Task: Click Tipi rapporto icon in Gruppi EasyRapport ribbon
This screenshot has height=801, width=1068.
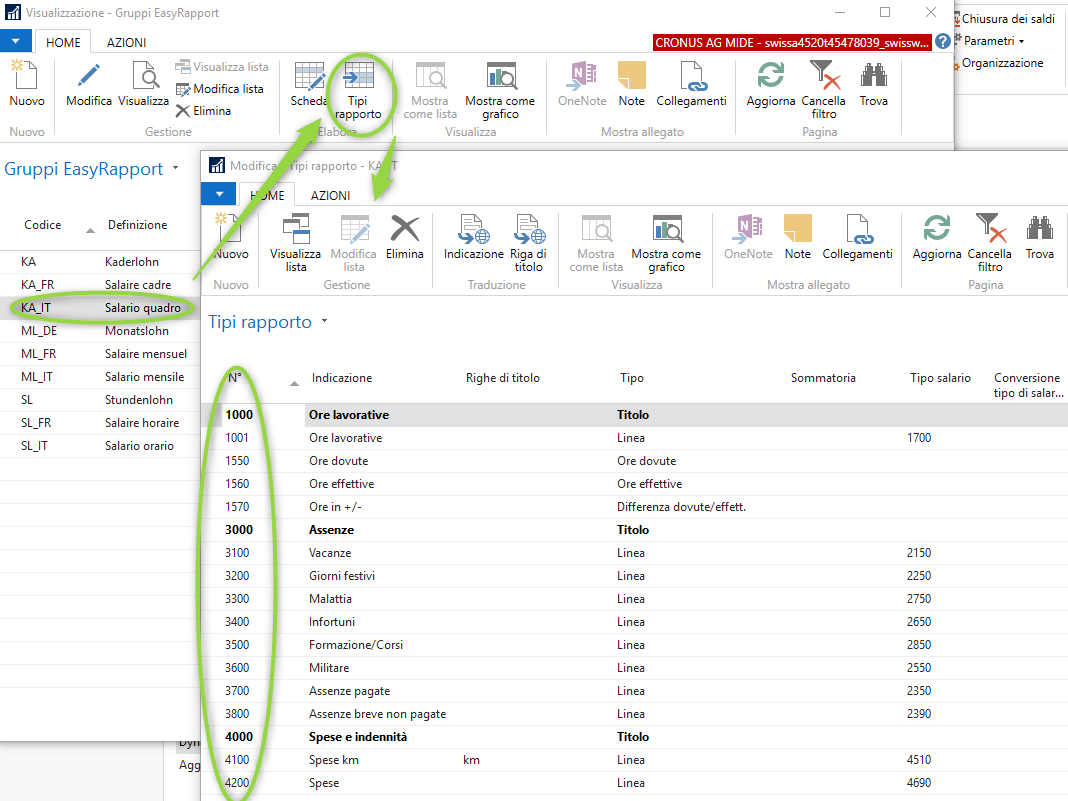Action: [358, 77]
